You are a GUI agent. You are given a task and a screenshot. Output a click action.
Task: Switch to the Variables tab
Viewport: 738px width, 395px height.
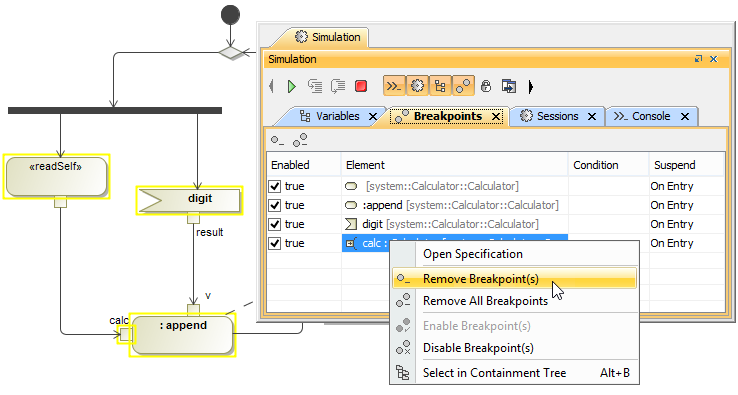click(x=332, y=116)
